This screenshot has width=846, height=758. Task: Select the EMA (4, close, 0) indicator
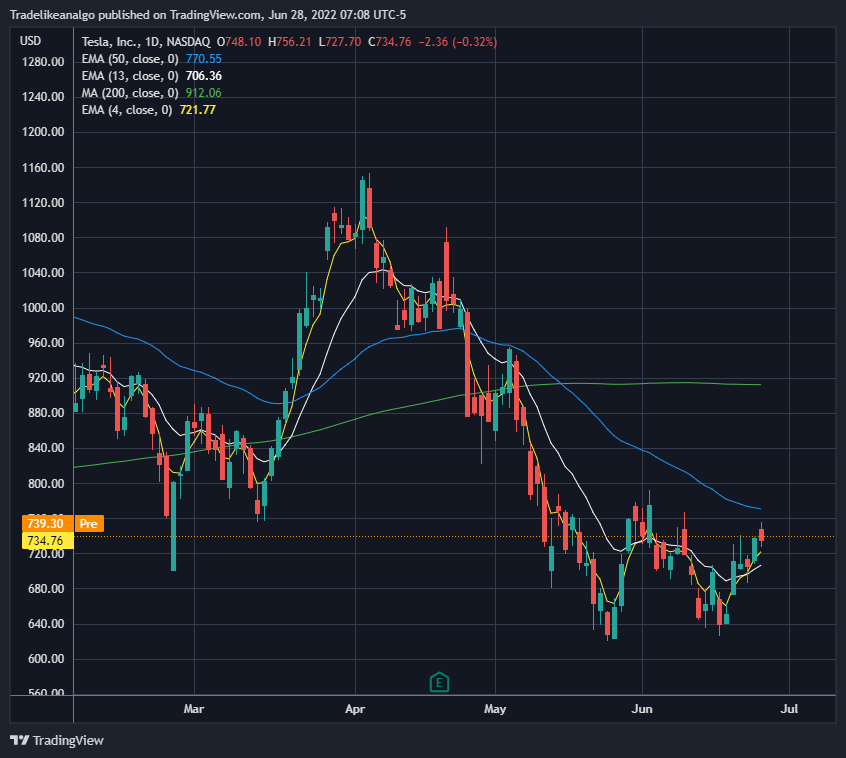tap(127, 110)
